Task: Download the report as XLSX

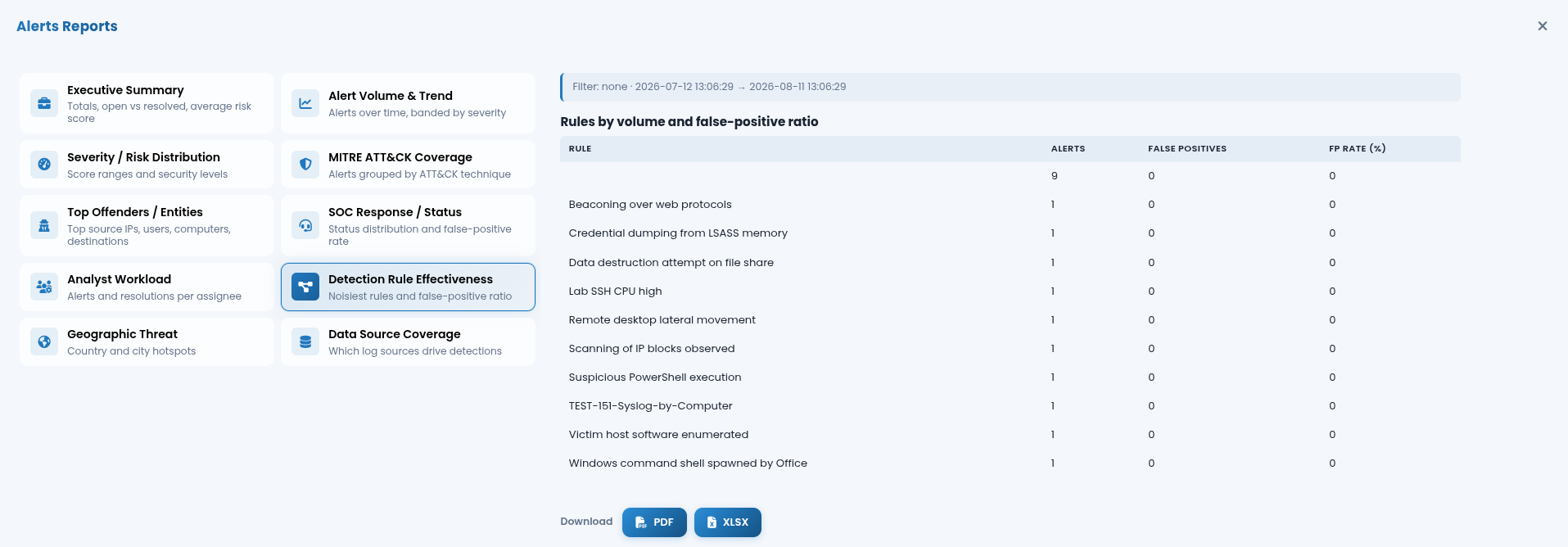Action: [728, 522]
